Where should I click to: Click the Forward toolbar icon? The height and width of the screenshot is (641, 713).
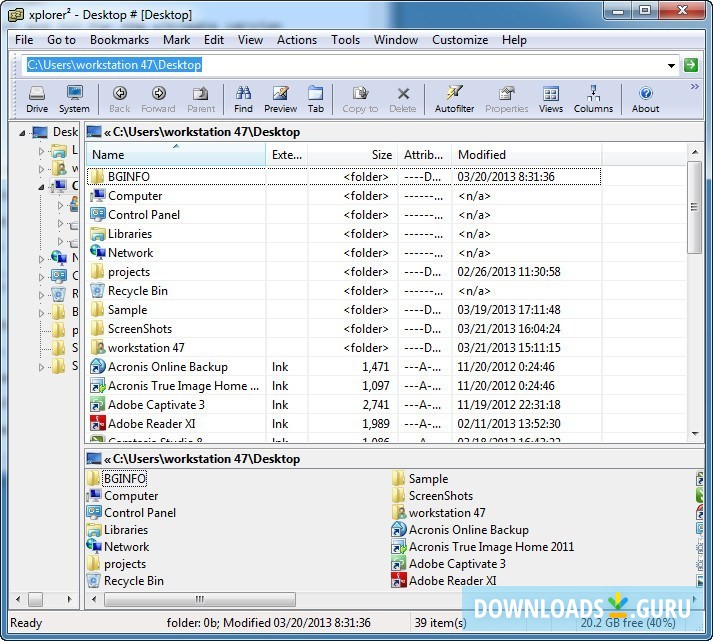coord(158,99)
